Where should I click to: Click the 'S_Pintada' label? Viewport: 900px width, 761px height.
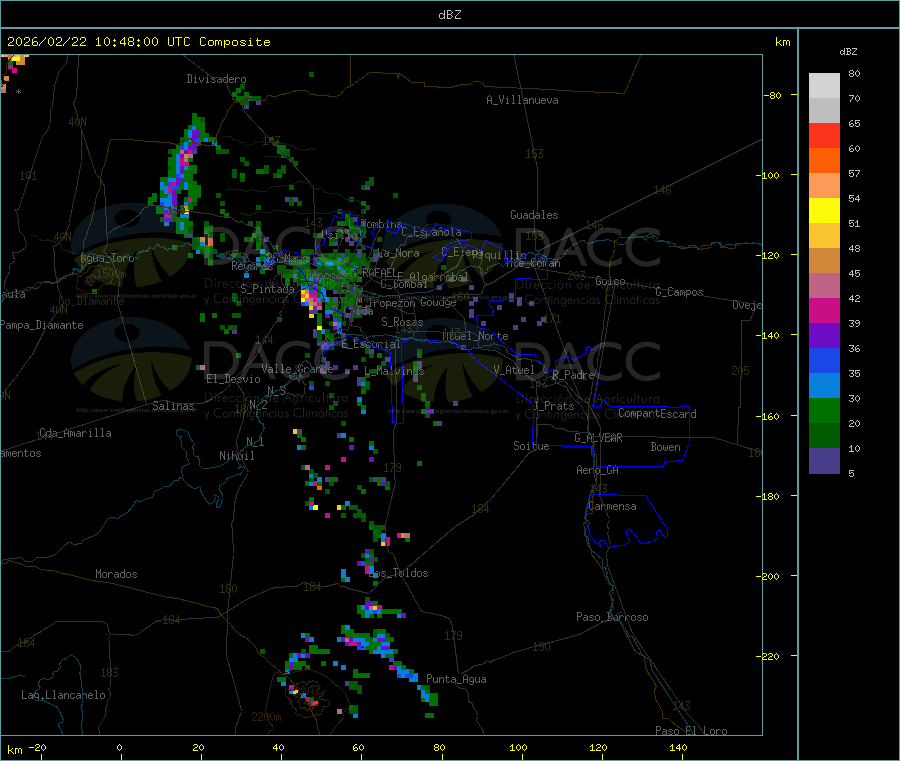tap(267, 289)
